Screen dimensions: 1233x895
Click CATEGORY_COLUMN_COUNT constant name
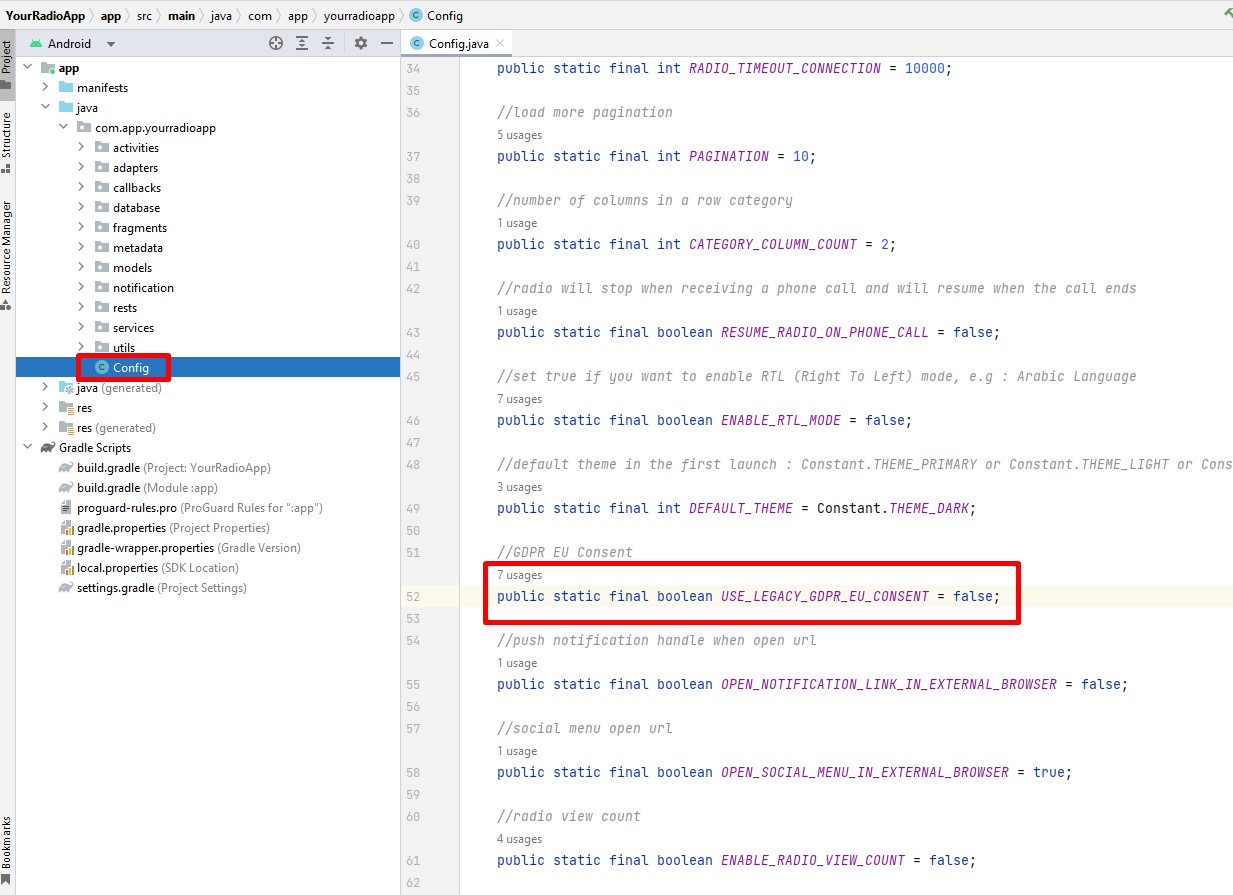click(x=773, y=245)
